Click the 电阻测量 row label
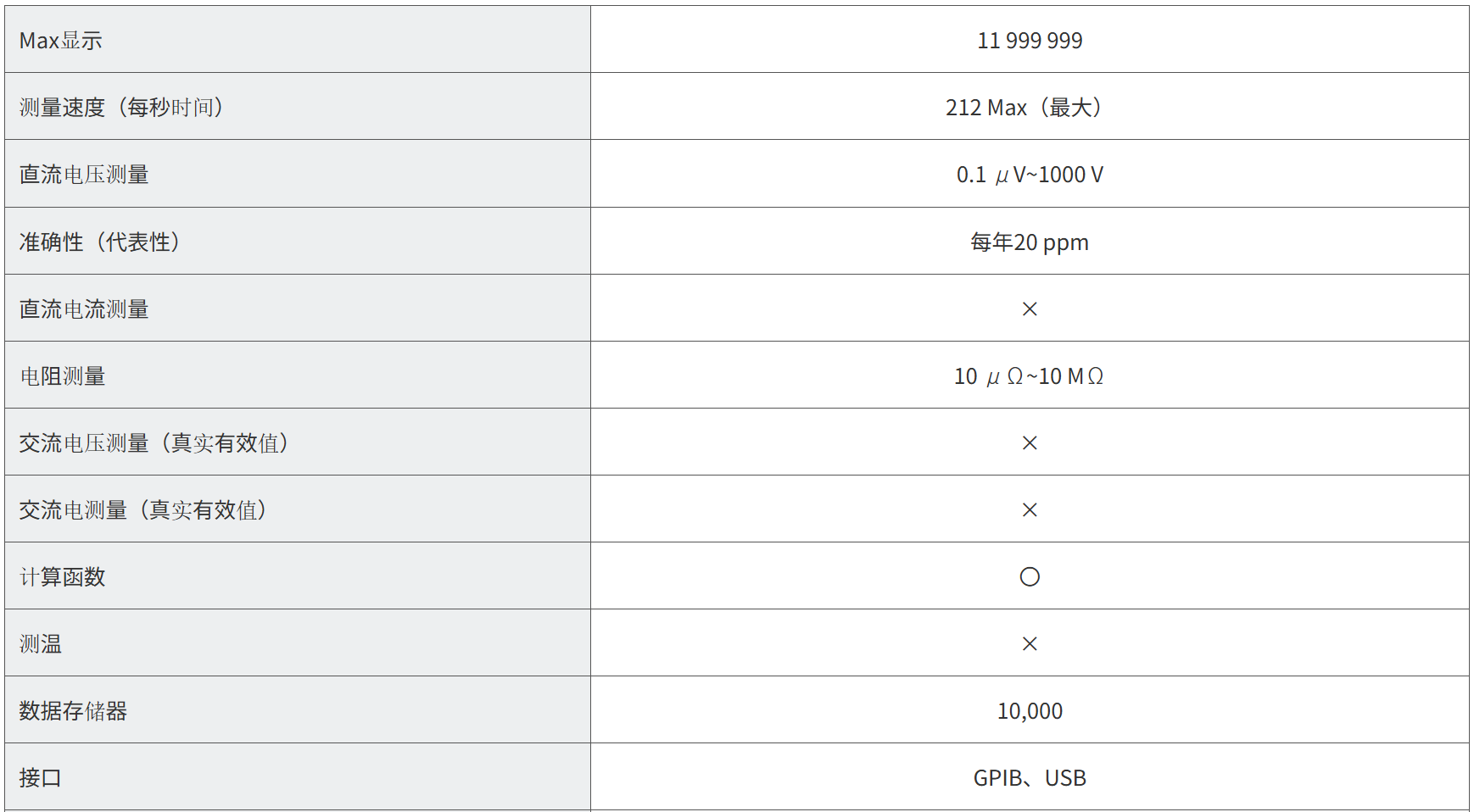The width and height of the screenshot is (1474, 812). (x=63, y=376)
